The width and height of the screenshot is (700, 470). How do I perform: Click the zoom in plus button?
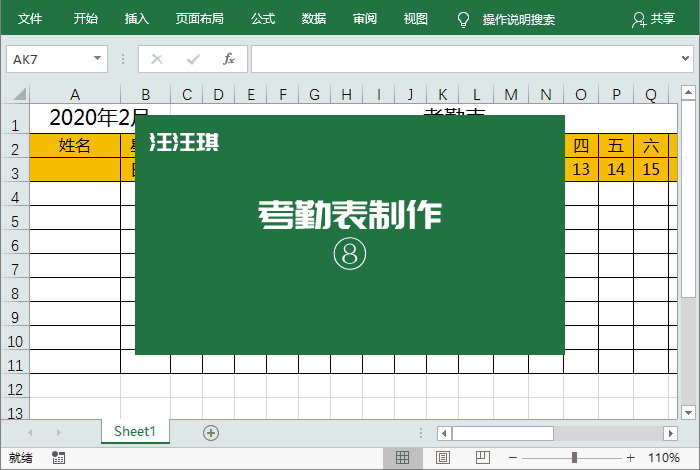pyautogui.click(x=630, y=458)
